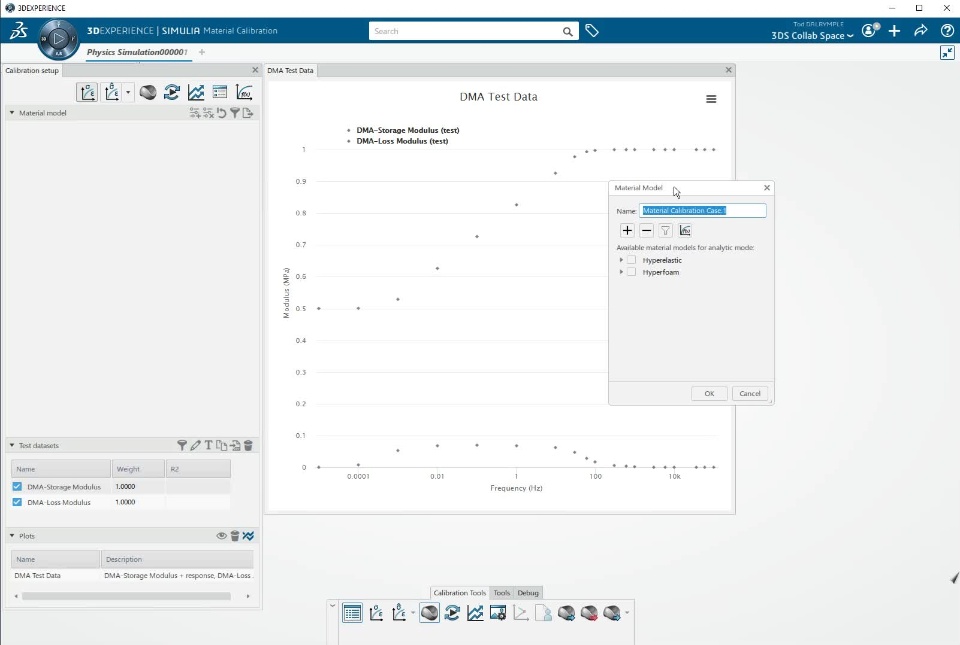The image size is (960, 645).
Task: Switch to the Tools tab
Action: click(x=501, y=593)
